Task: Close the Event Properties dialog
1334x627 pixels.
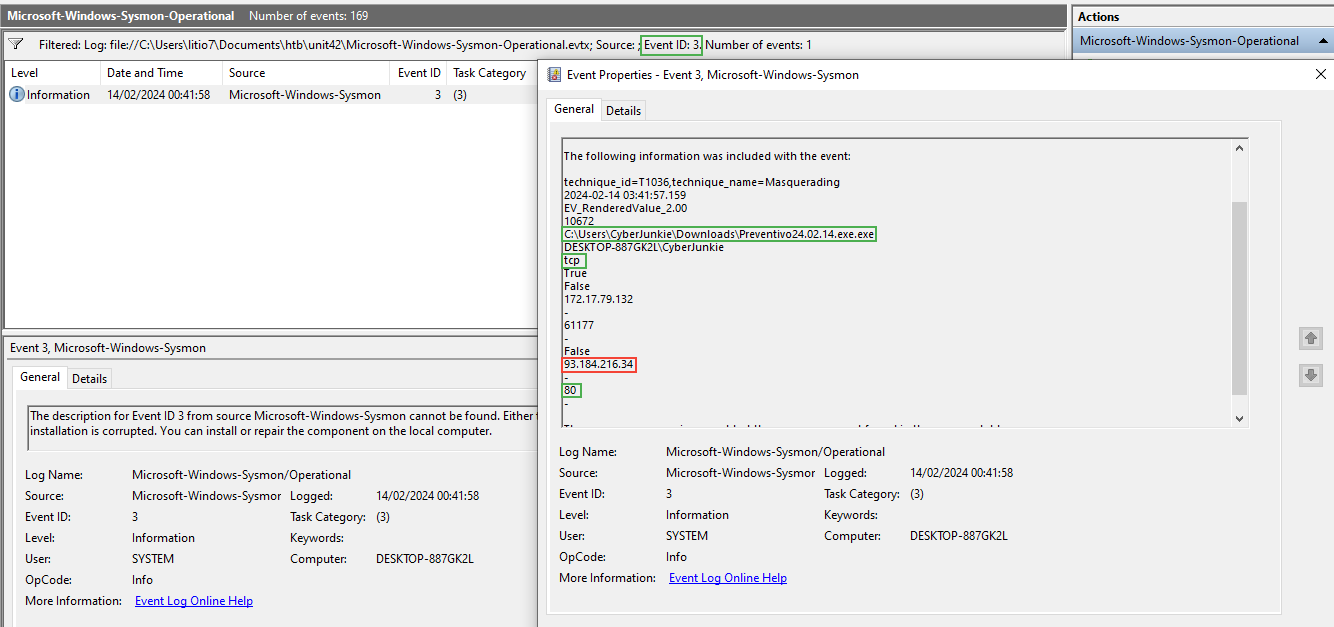Action: (x=1319, y=74)
